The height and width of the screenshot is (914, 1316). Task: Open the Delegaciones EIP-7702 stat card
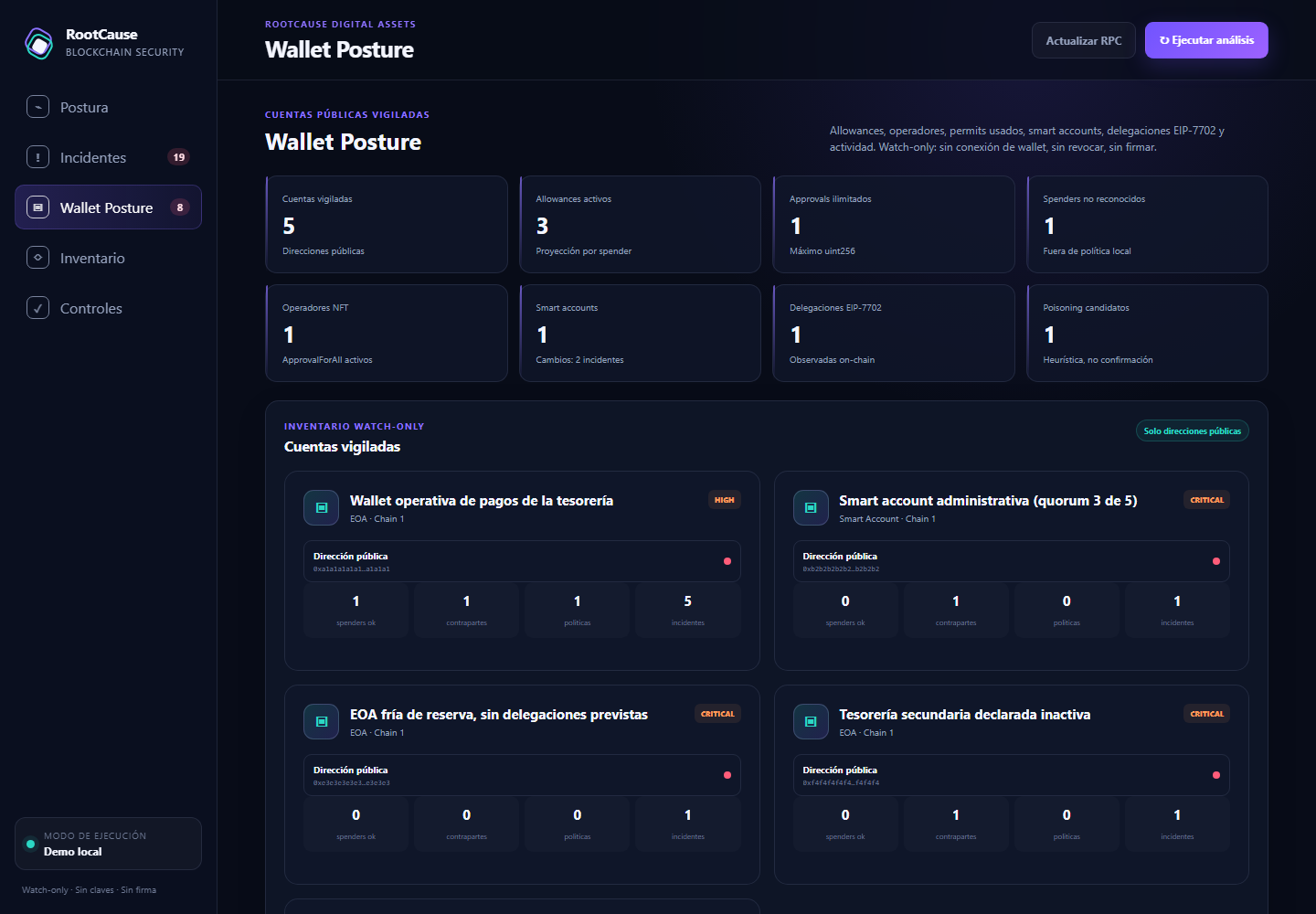(894, 334)
